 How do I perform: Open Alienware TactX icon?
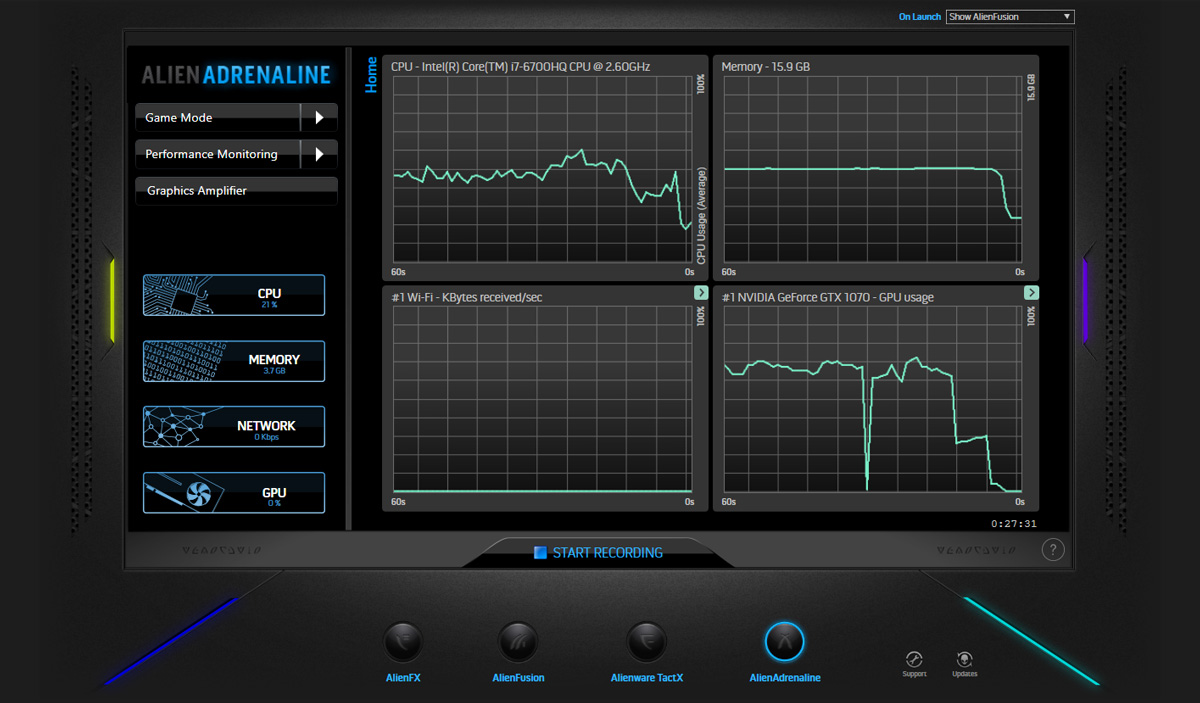click(x=646, y=642)
